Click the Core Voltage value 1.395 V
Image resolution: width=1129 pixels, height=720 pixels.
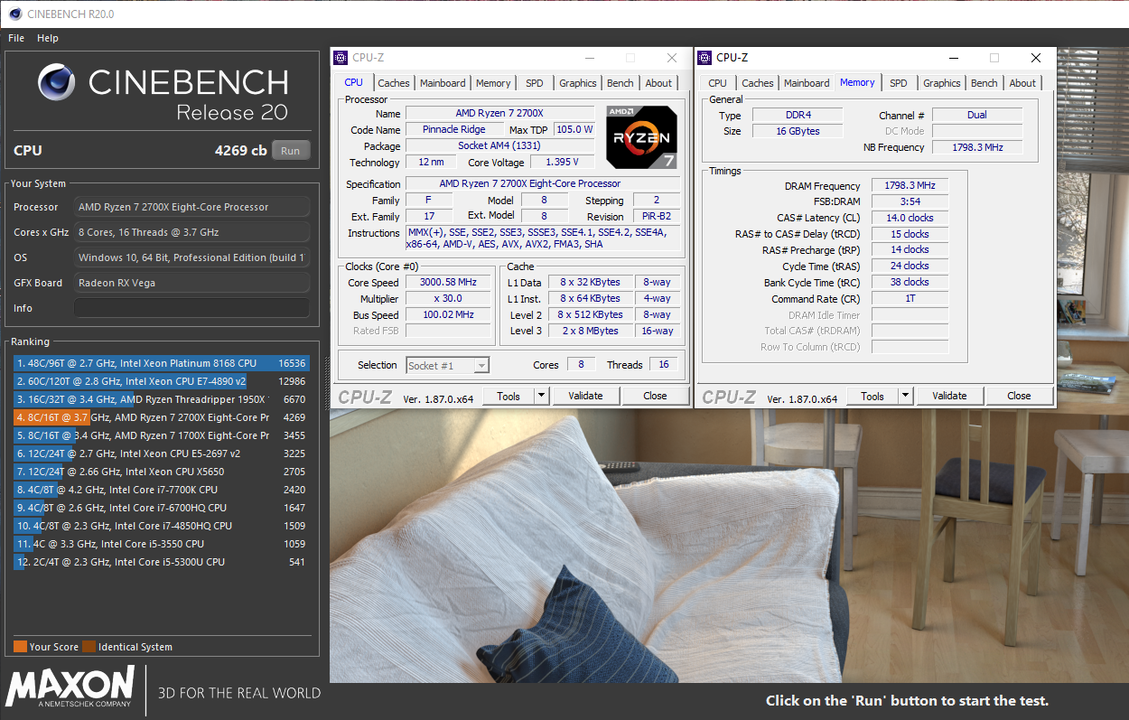tap(562, 162)
